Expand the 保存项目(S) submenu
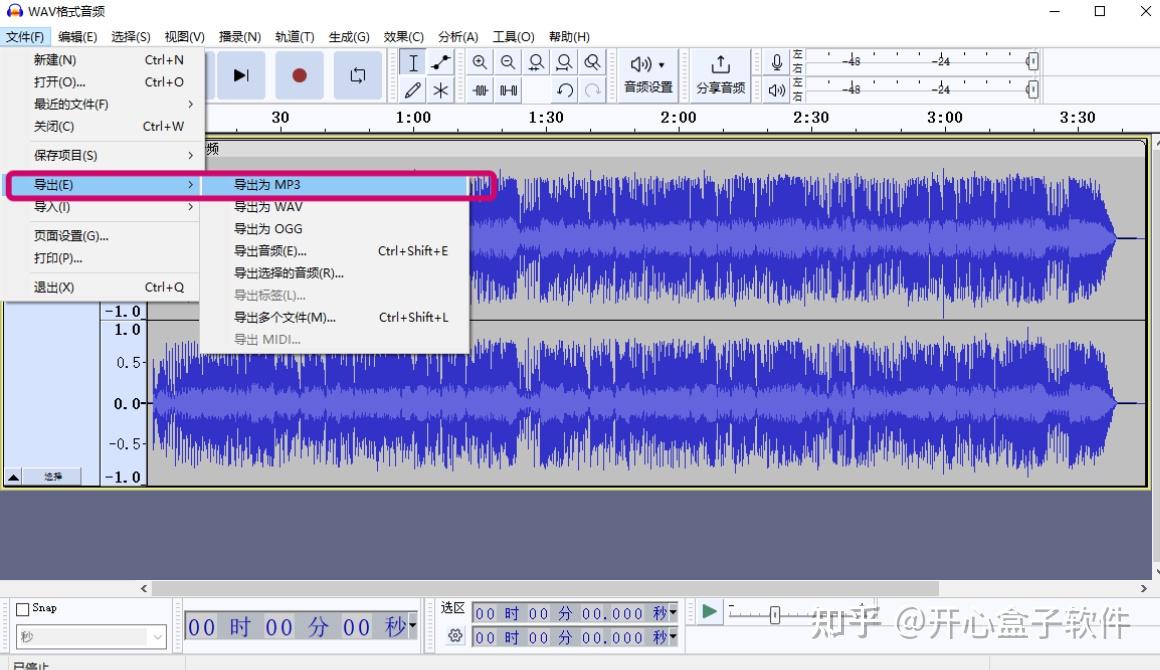The width and height of the screenshot is (1160, 670). tap(102, 155)
